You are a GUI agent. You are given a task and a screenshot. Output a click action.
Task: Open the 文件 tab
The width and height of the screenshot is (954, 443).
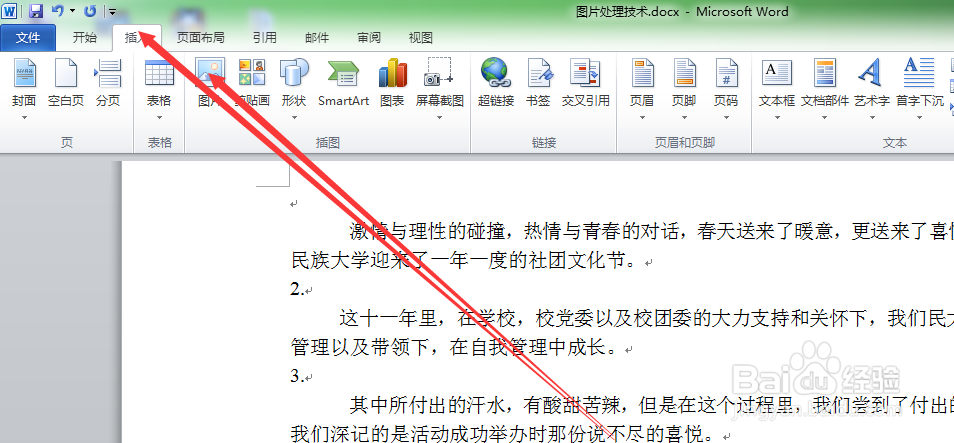(28, 38)
